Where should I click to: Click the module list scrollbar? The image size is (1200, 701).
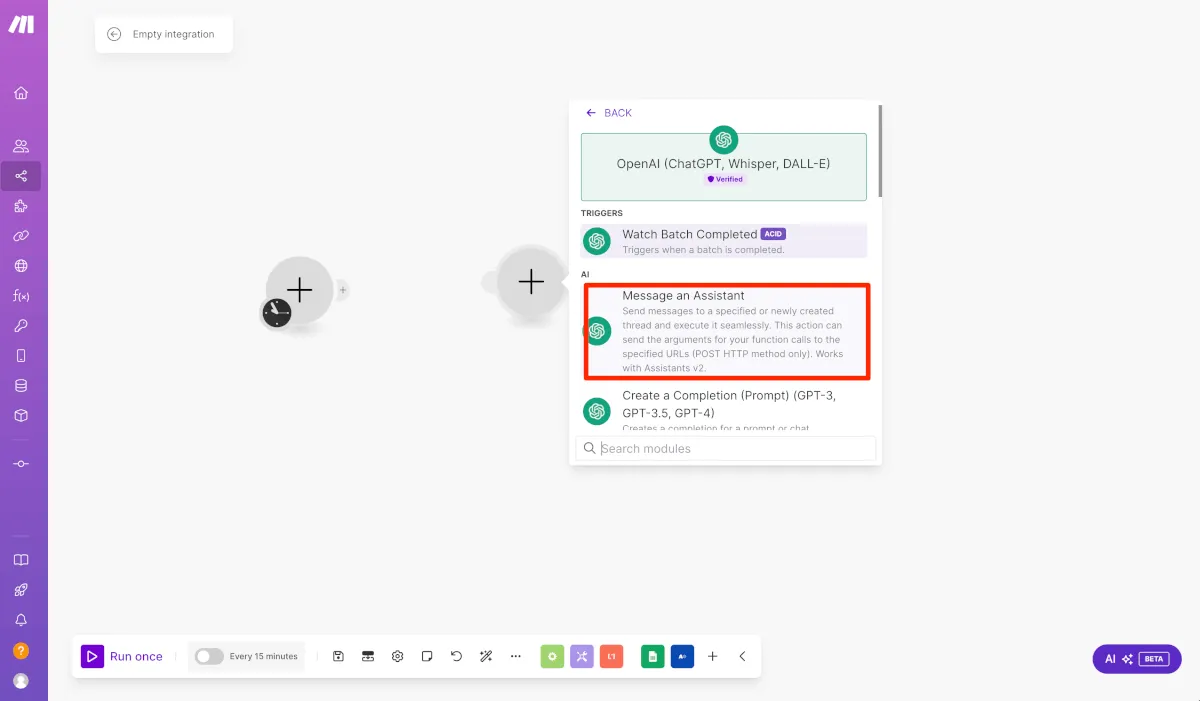(880, 150)
